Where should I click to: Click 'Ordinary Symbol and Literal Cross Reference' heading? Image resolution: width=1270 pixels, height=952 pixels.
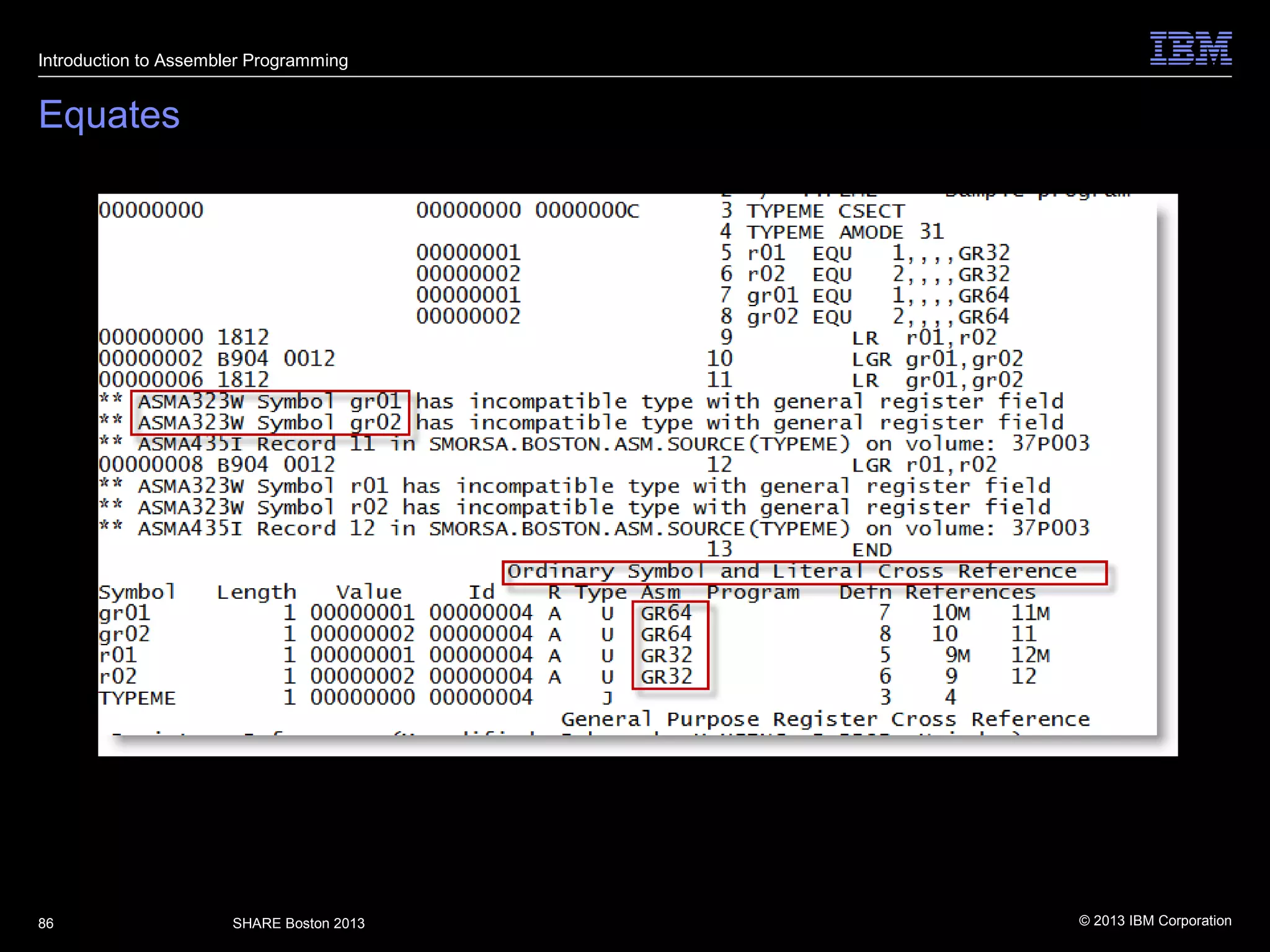[x=792, y=571]
